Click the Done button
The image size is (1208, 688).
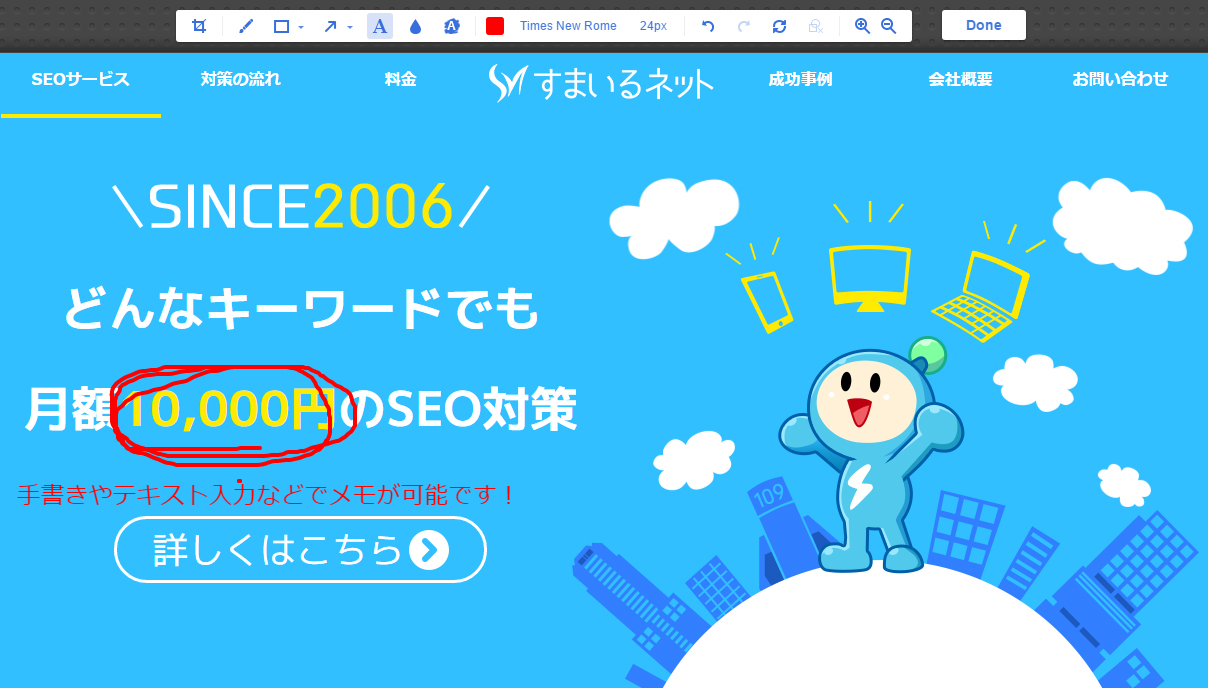(984, 25)
